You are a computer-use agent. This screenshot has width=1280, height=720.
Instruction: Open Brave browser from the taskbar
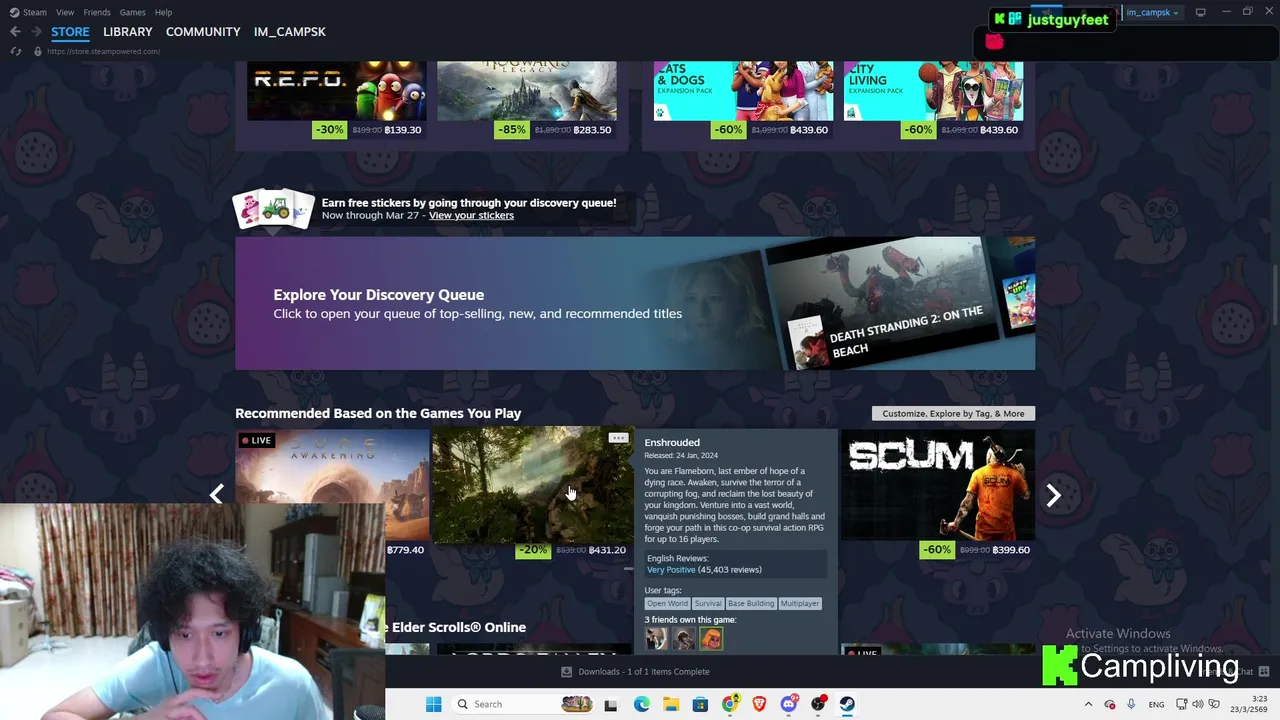tap(759, 704)
